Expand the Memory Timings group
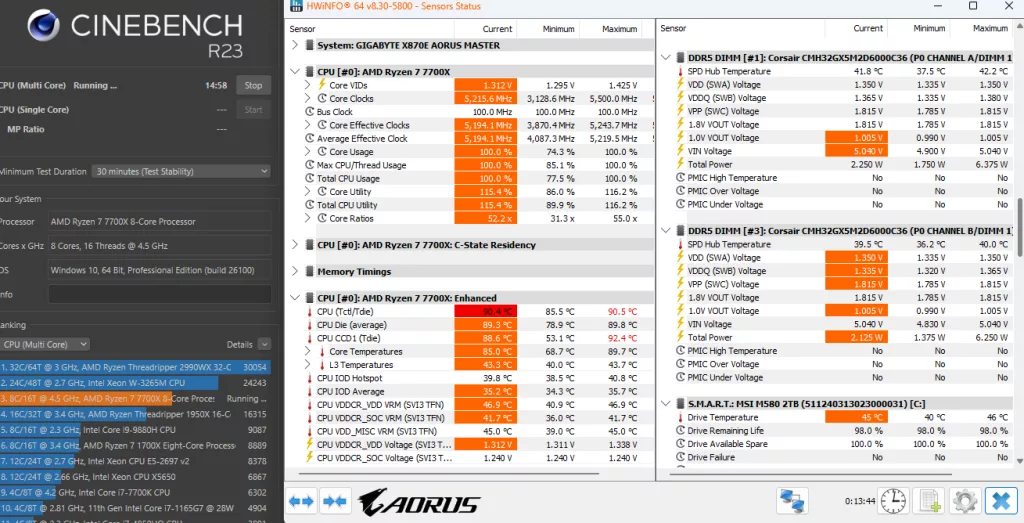Image resolution: width=1024 pixels, height=523 pixels. click(x=295, y=271)
